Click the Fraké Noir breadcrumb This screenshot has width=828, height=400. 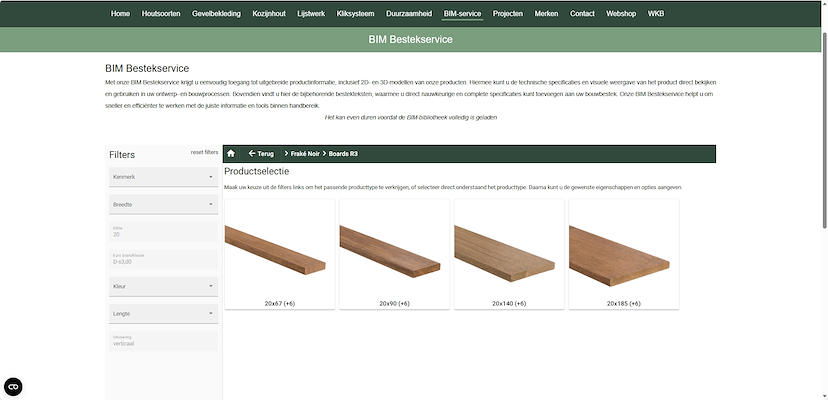[304, 154]
